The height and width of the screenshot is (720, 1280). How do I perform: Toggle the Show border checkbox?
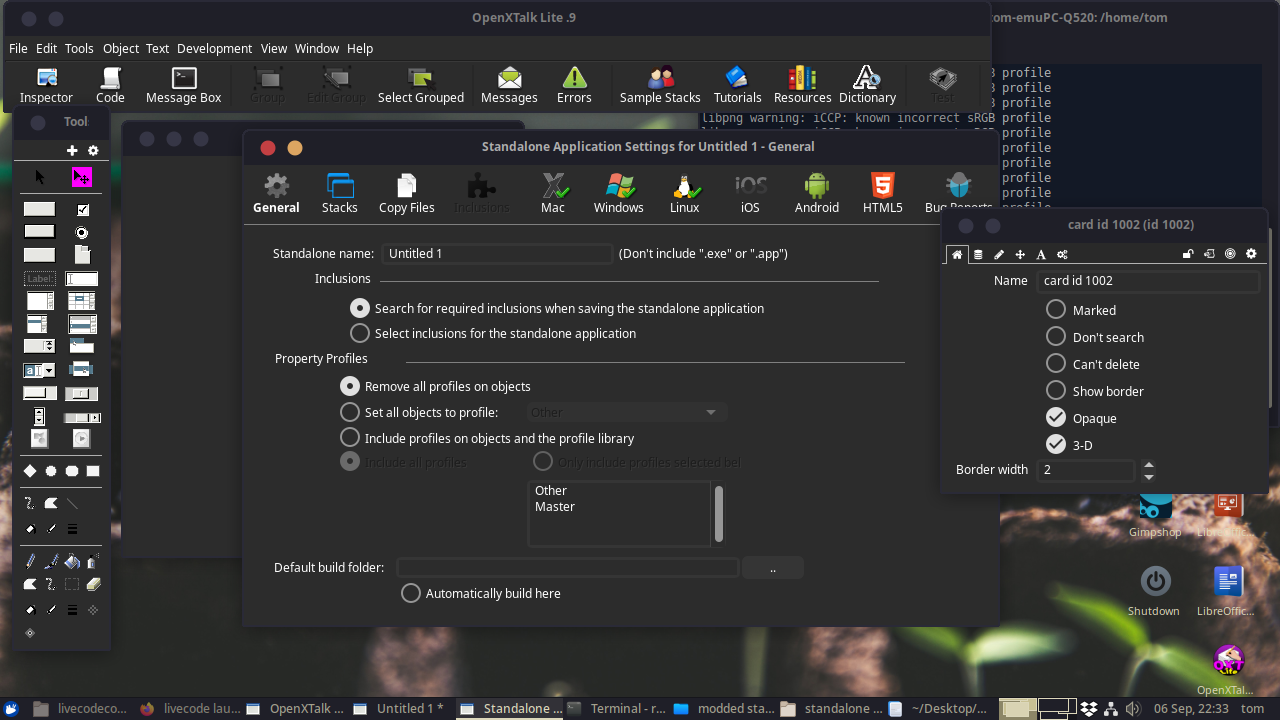[1056, 391]
